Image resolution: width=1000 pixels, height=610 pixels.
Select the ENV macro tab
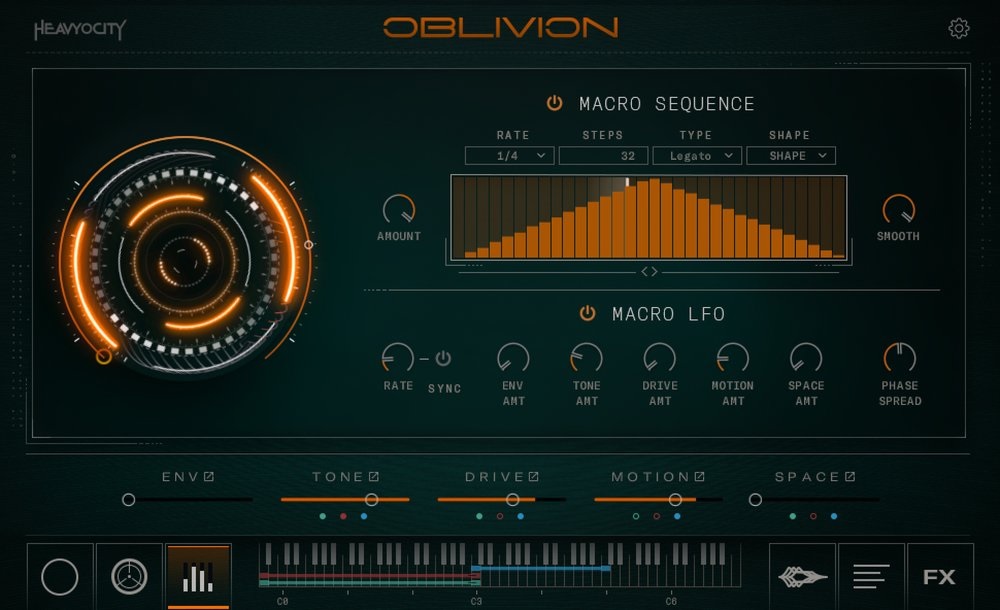tap(185, 477)
